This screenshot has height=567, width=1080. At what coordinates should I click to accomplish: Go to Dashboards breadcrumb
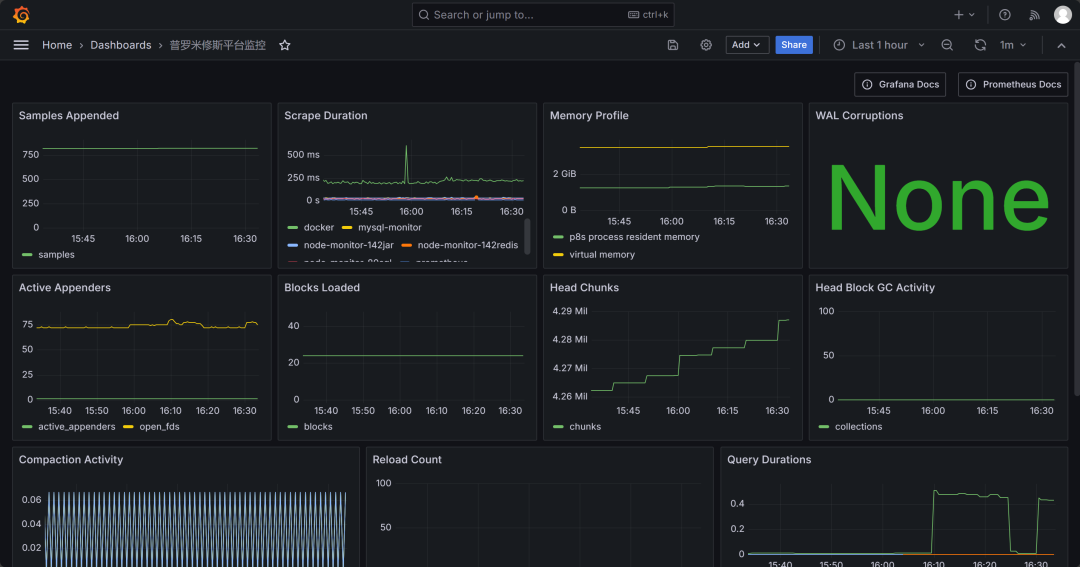(121, 45)
